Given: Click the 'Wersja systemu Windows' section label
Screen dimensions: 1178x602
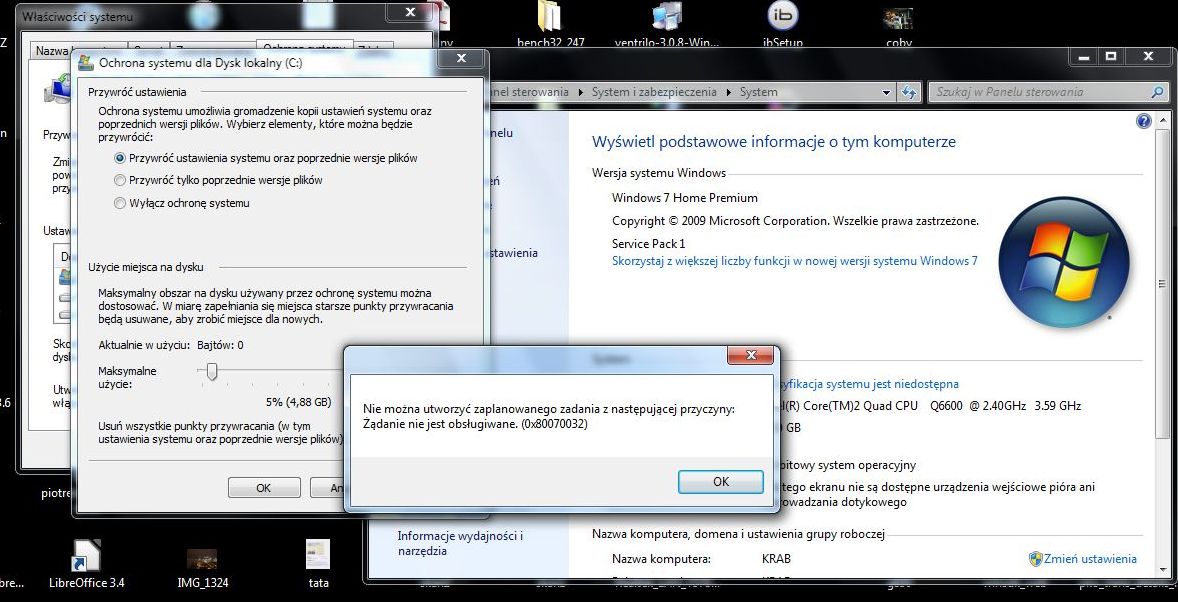Looking at the screenshot, I should 659,174.
